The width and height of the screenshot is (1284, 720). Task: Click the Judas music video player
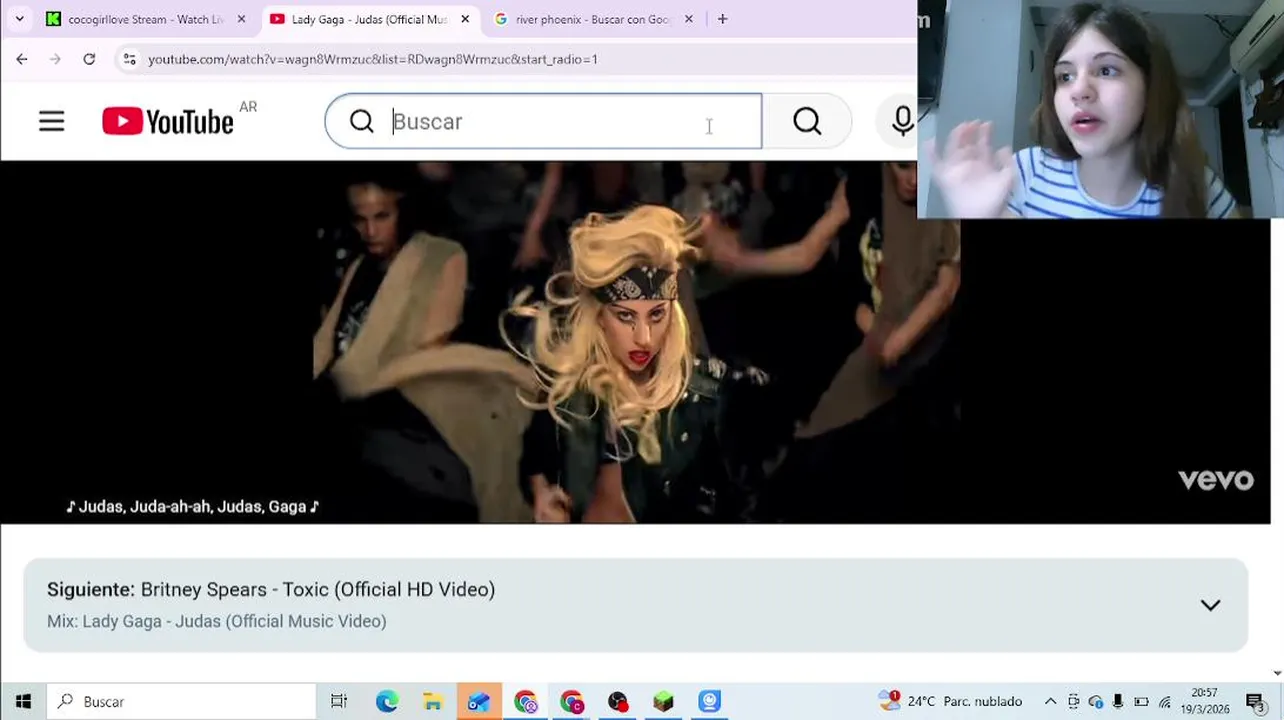635,342
